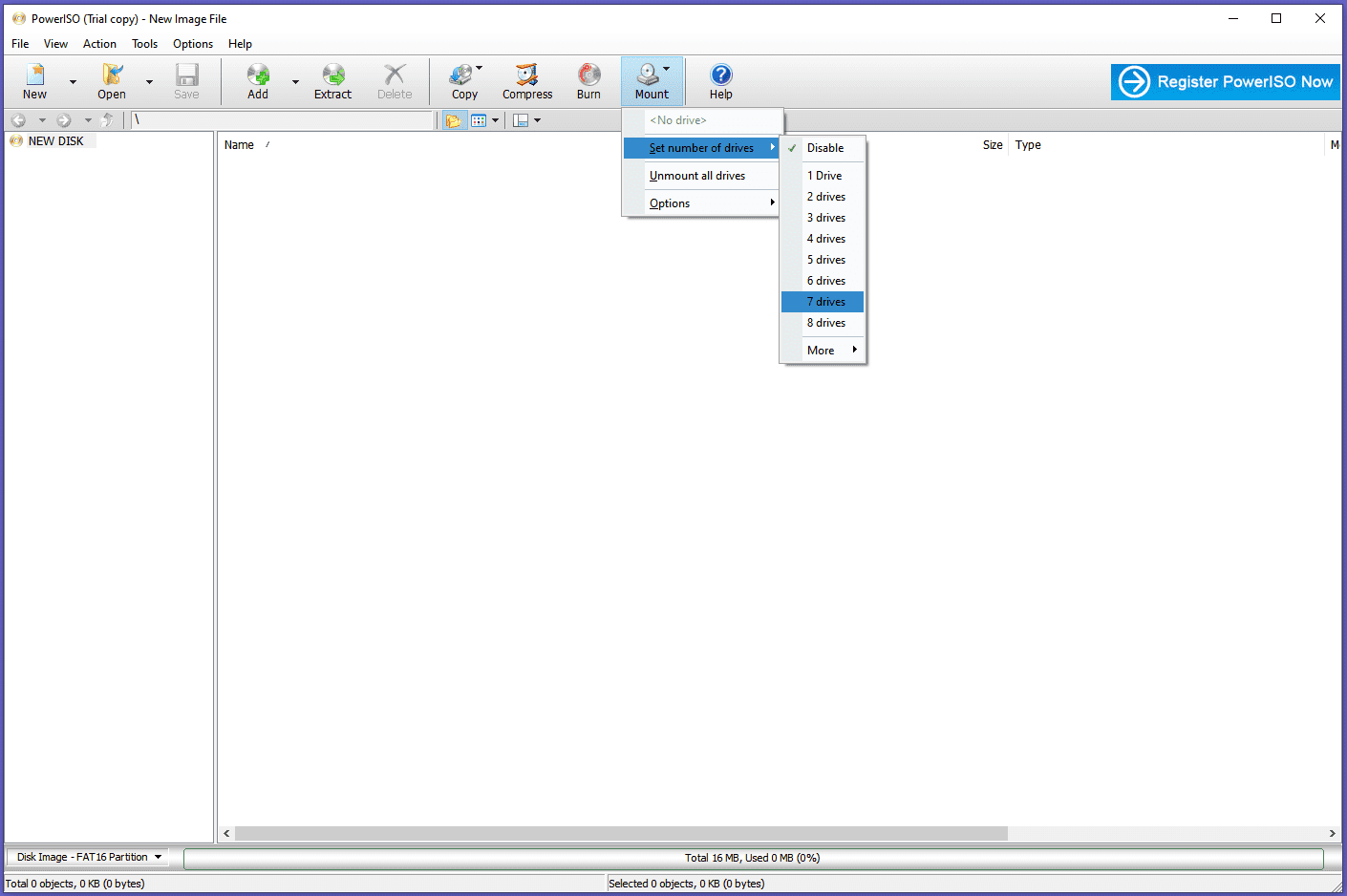Open the File menu
The height and width of the screenshot is (896, 1347).
coord(20,44)
